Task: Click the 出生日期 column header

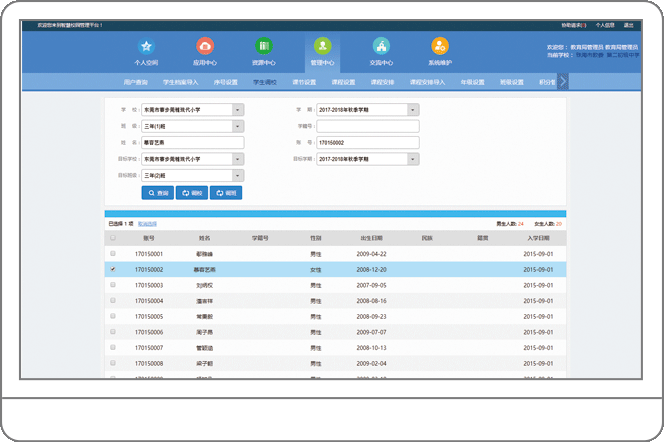Action: click(371, 238)
